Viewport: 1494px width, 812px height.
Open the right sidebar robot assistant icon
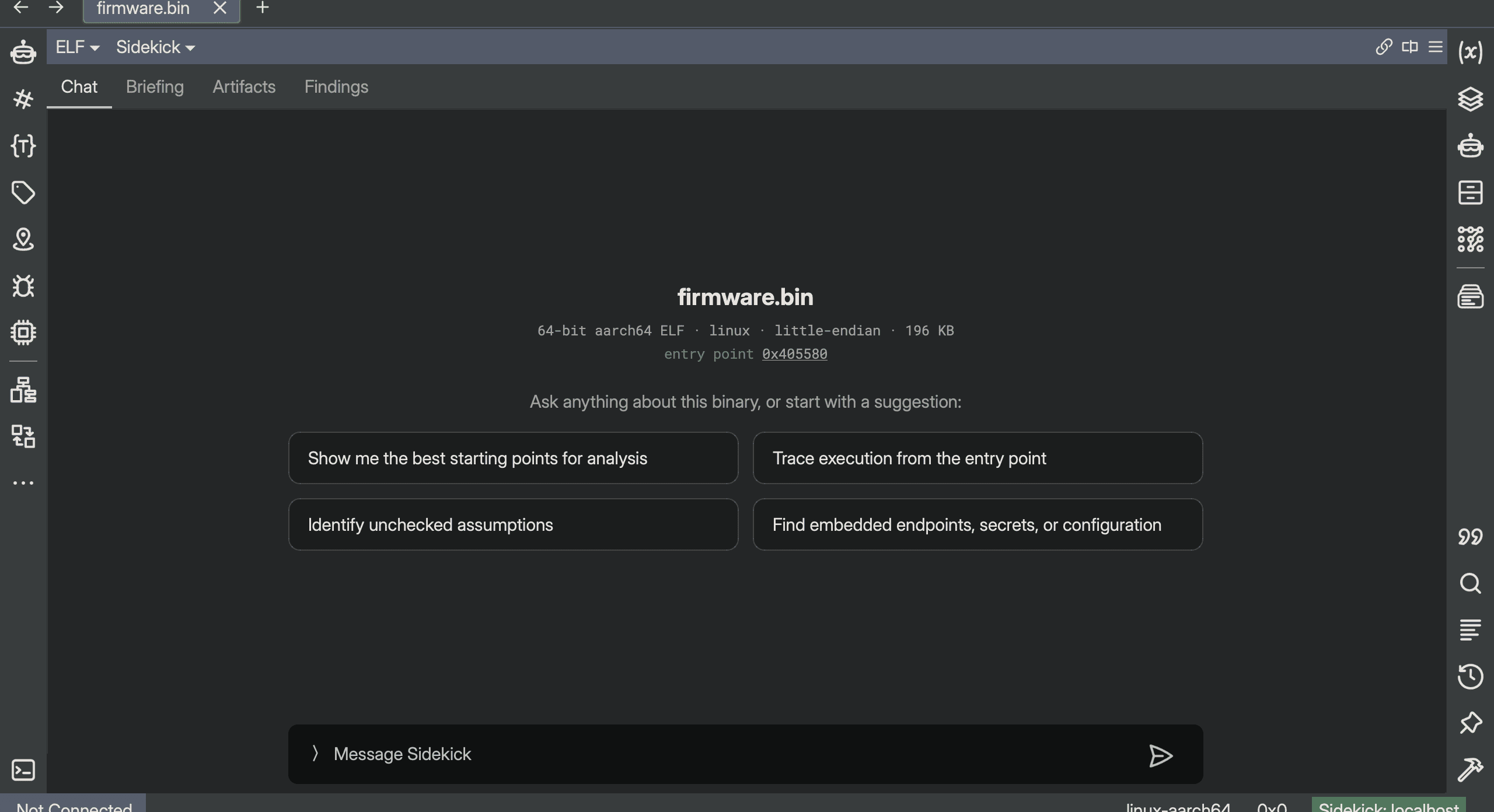[x=1470, y=146]
